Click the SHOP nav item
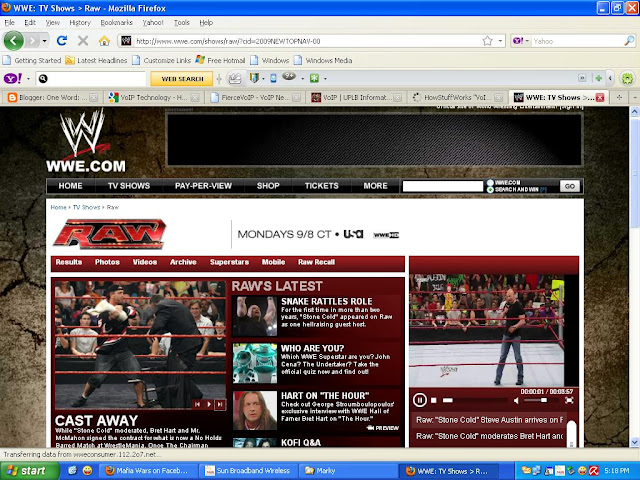Screen dimensions: 640x480 coord(268,186)
